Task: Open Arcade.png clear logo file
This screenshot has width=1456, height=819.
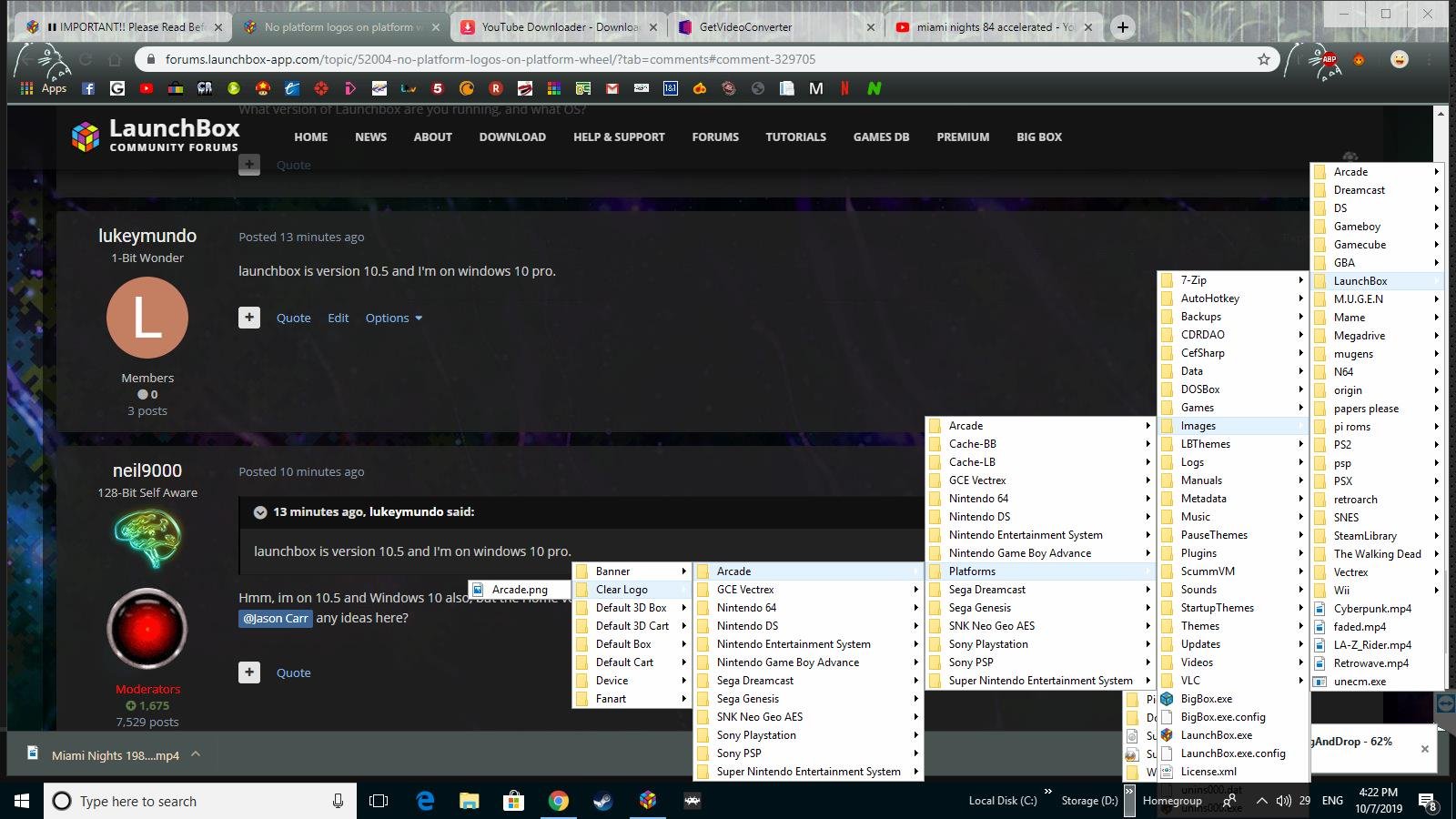Action: click(520, 590)
